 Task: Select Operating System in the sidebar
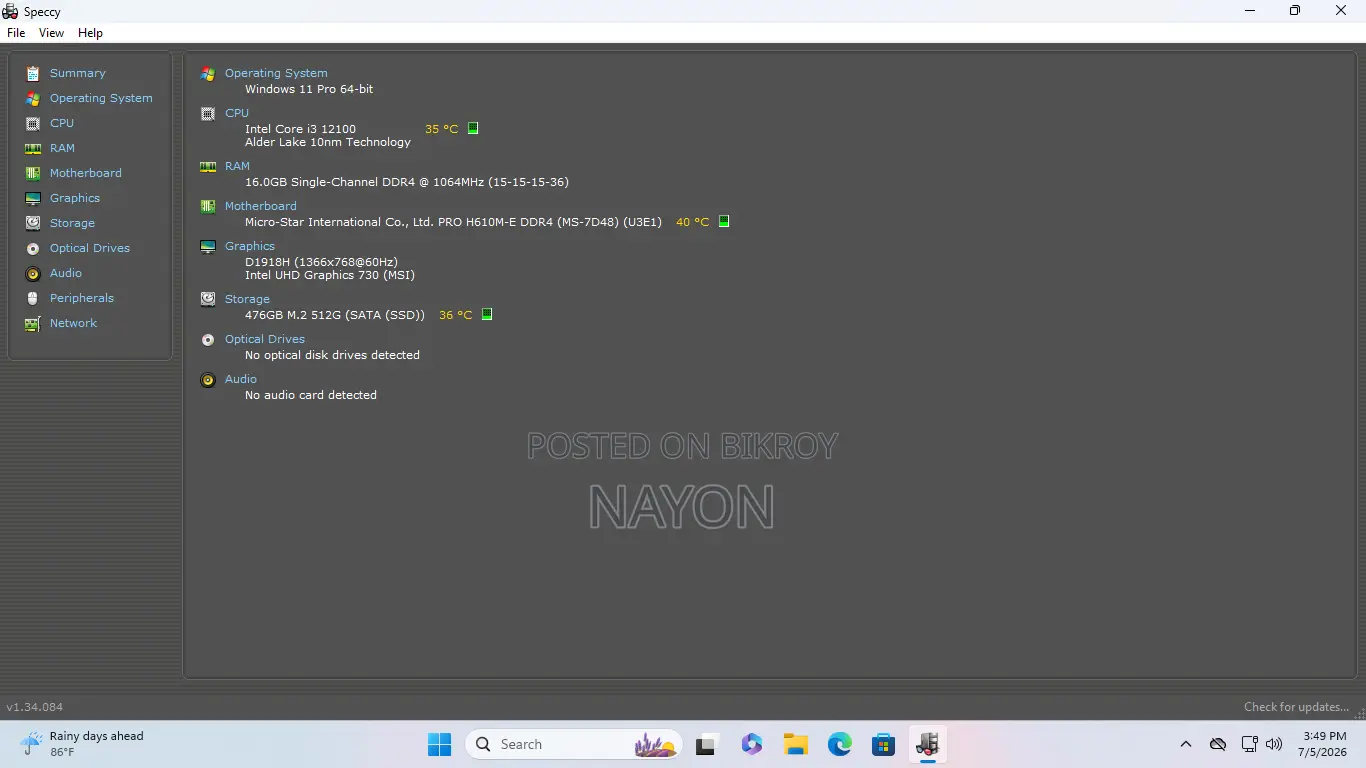[101, 98]
